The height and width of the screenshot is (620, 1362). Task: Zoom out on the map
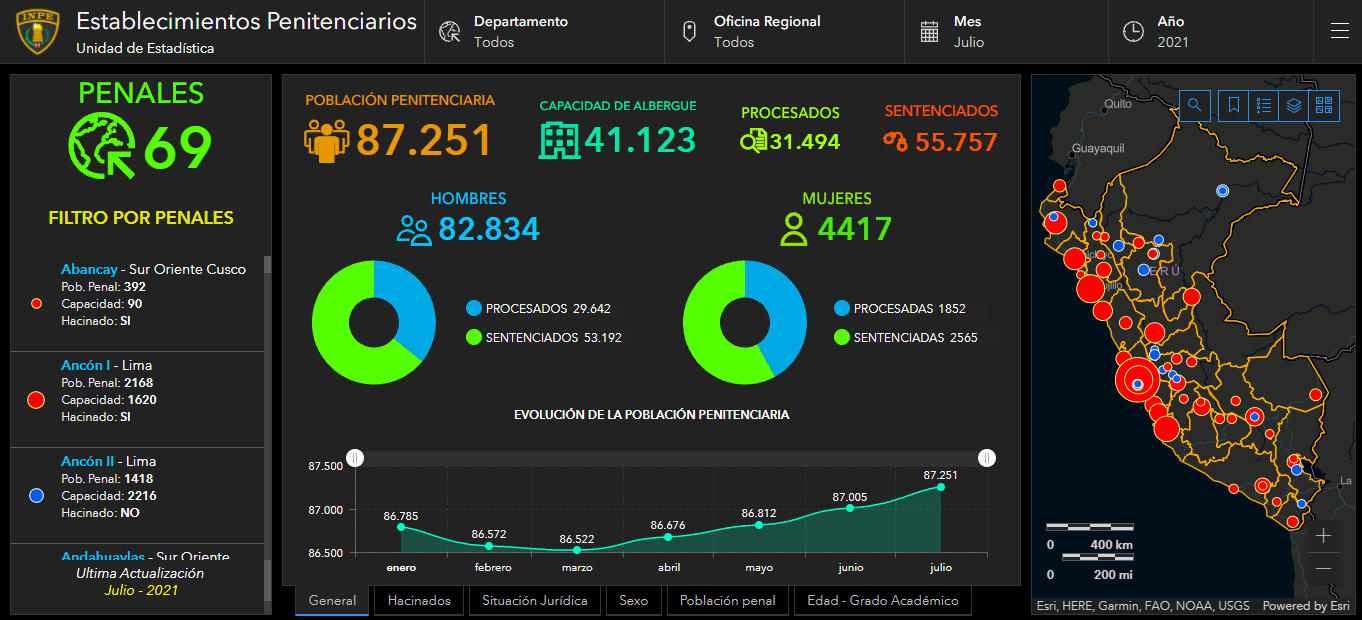point(1323,568)
